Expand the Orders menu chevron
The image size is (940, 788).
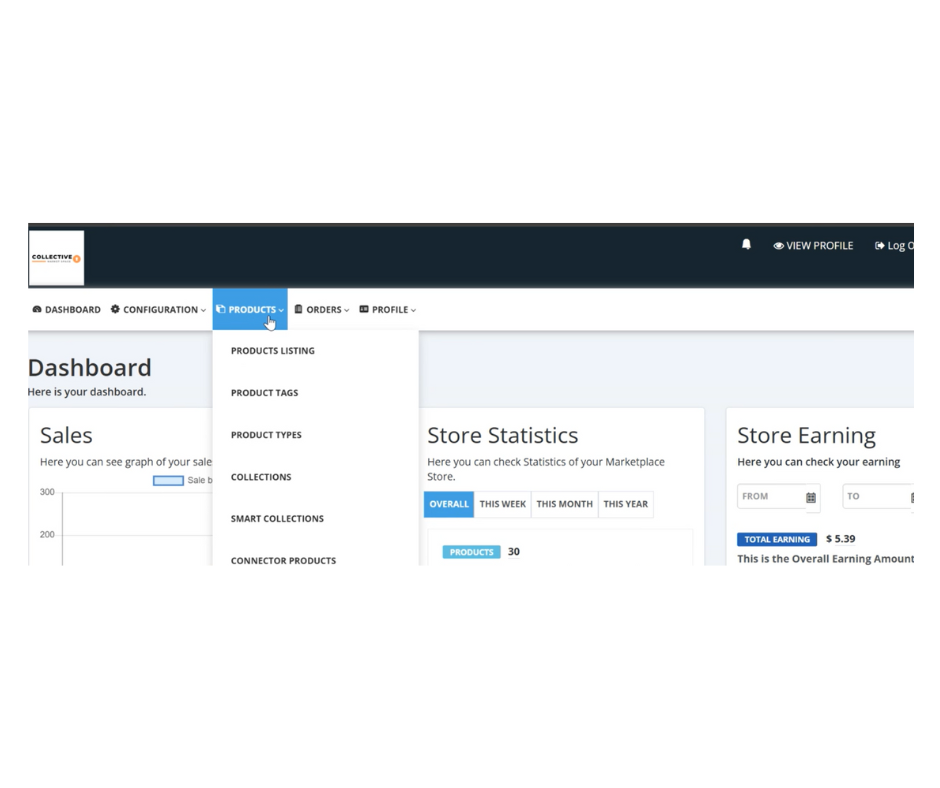(347, 311)
